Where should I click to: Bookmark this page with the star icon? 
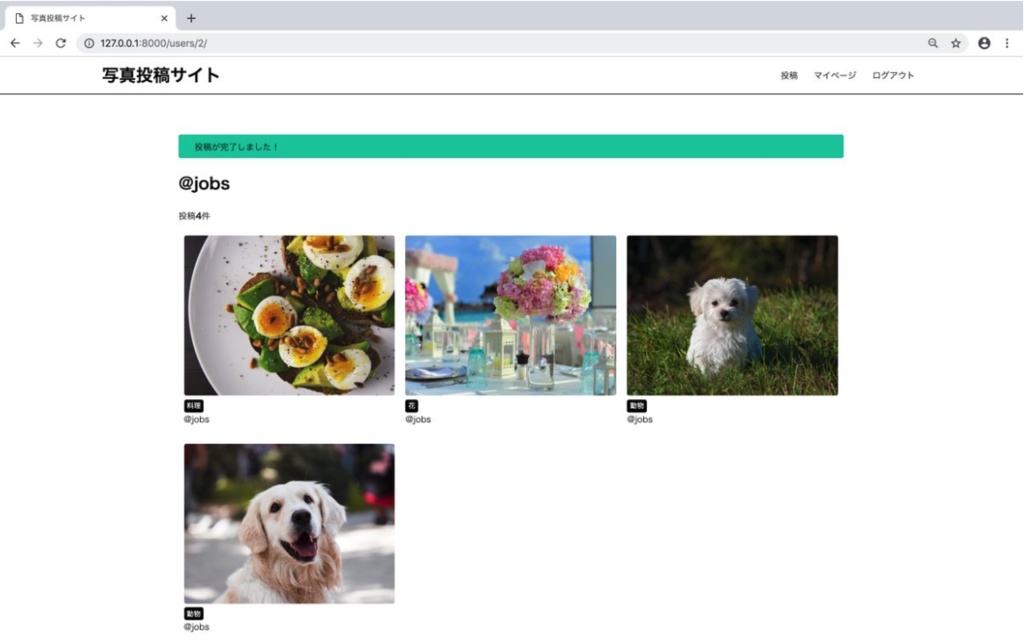(x=955, y=43)
